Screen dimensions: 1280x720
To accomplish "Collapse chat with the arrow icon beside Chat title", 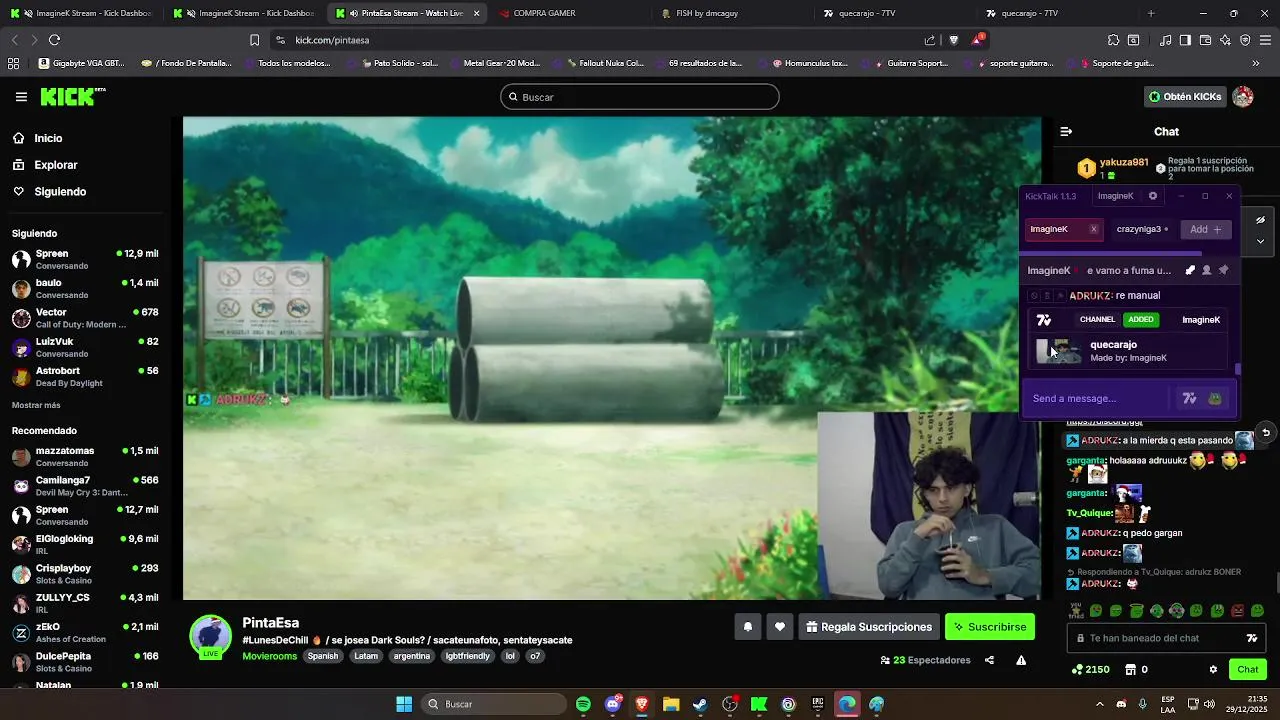I will coord(1066,131).
